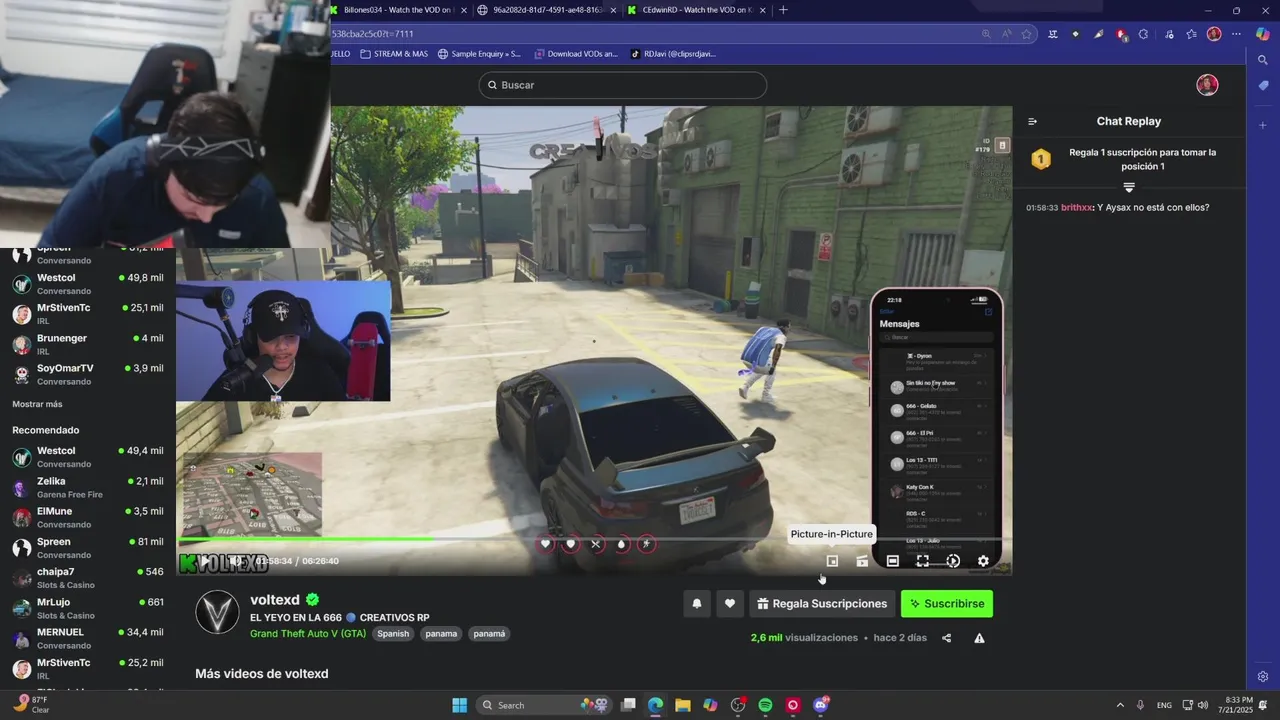Click the voltexd channel name

tap(275, 600)
